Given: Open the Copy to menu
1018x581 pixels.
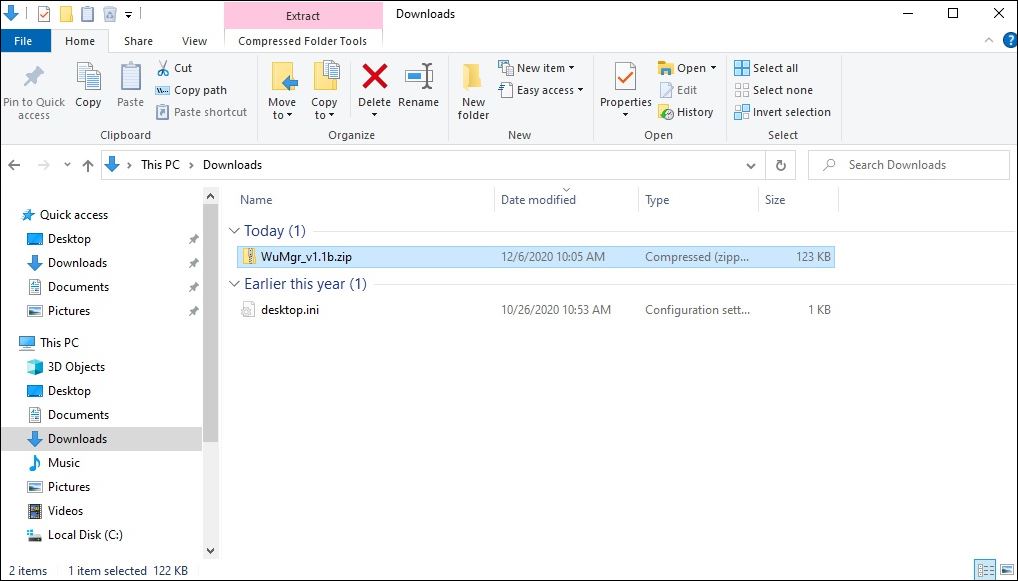Looking at the screenshot, I should coord(324,91).
